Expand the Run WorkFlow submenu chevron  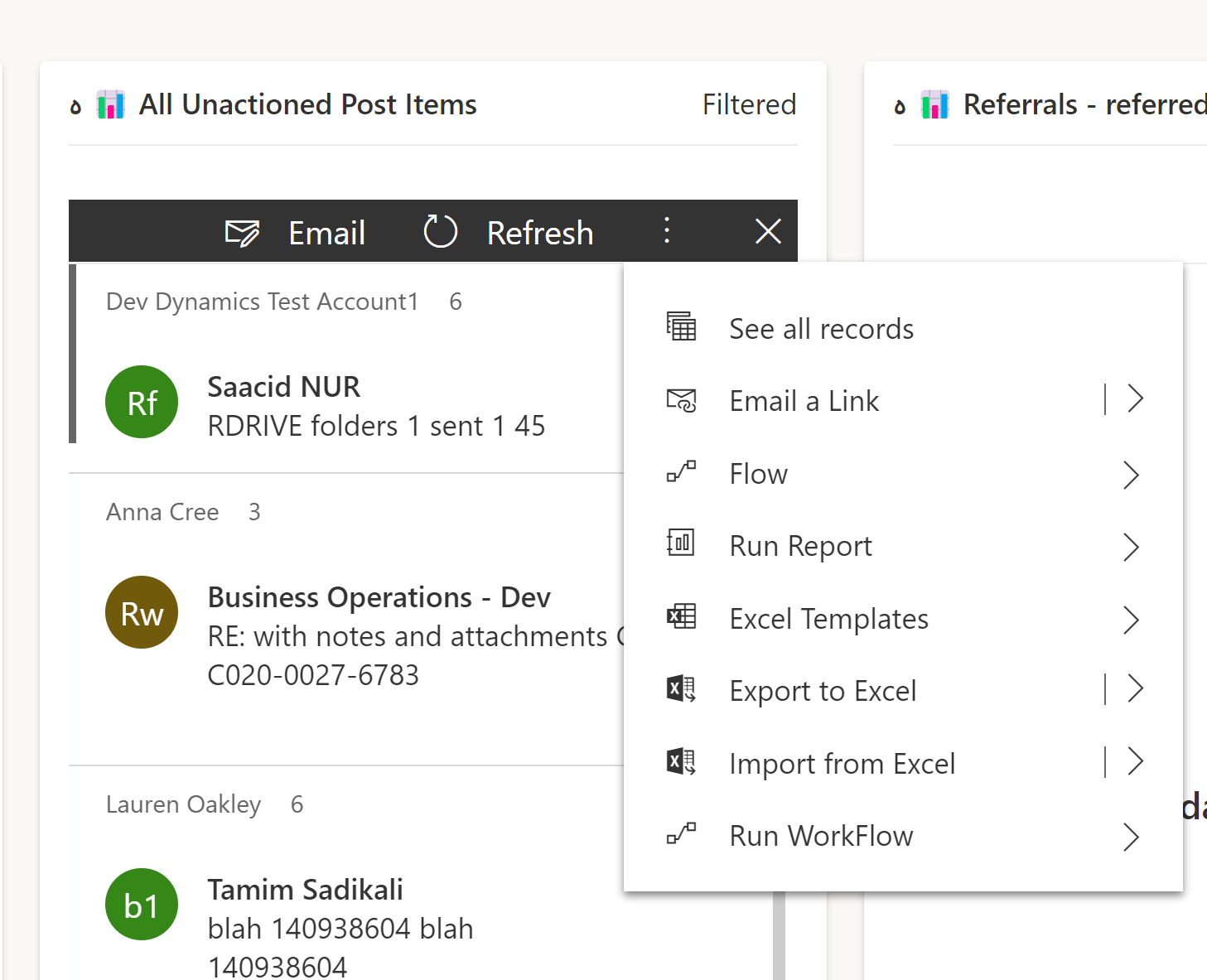(x=1132, y=837)
